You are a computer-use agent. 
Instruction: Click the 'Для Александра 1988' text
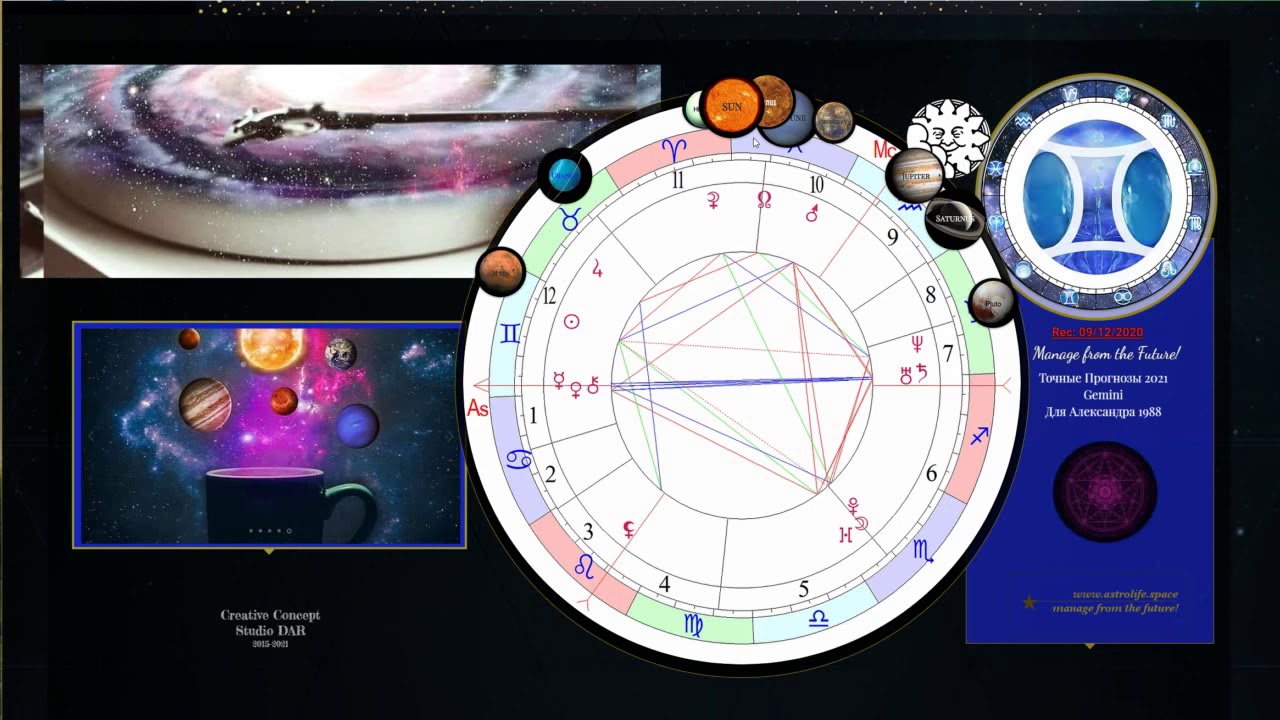pos(1103,411)
